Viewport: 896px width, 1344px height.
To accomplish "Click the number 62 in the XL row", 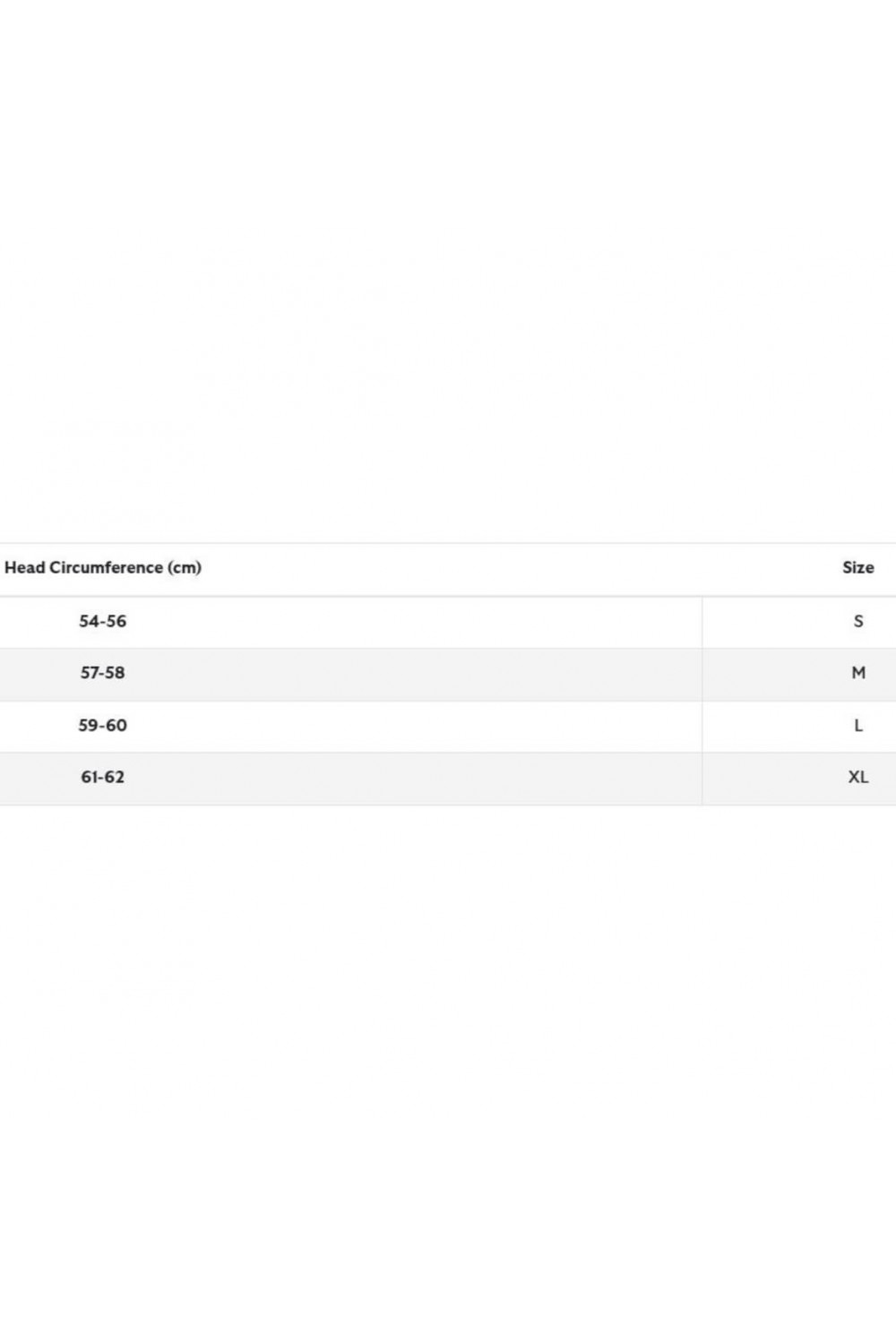I will pyautogui.click(x=116, y=777).
